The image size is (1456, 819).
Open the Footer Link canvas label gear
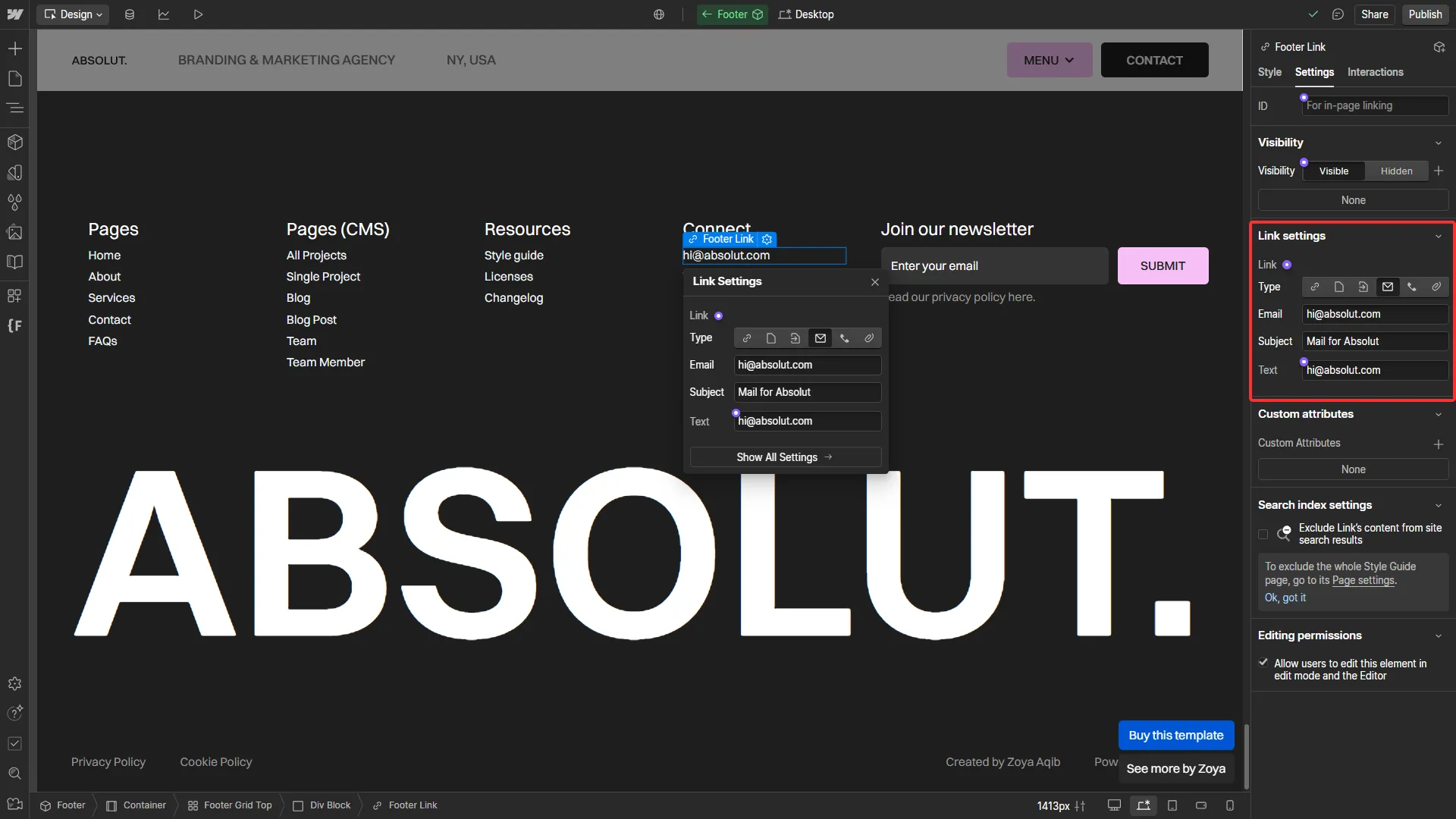(767, 239)
